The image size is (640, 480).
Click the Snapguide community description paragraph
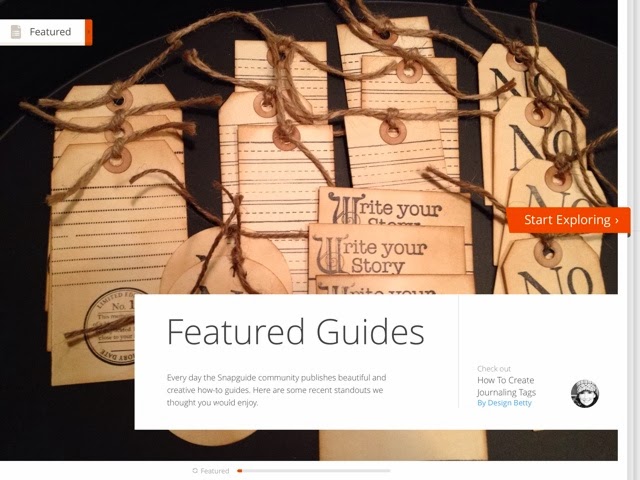(276, 390)
